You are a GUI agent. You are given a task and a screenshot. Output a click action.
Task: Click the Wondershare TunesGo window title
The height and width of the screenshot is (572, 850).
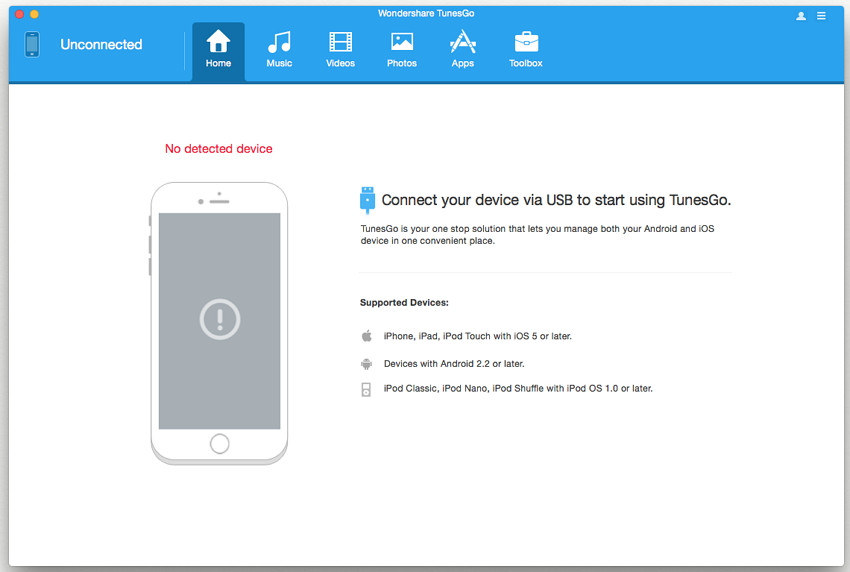click(425, 13)
